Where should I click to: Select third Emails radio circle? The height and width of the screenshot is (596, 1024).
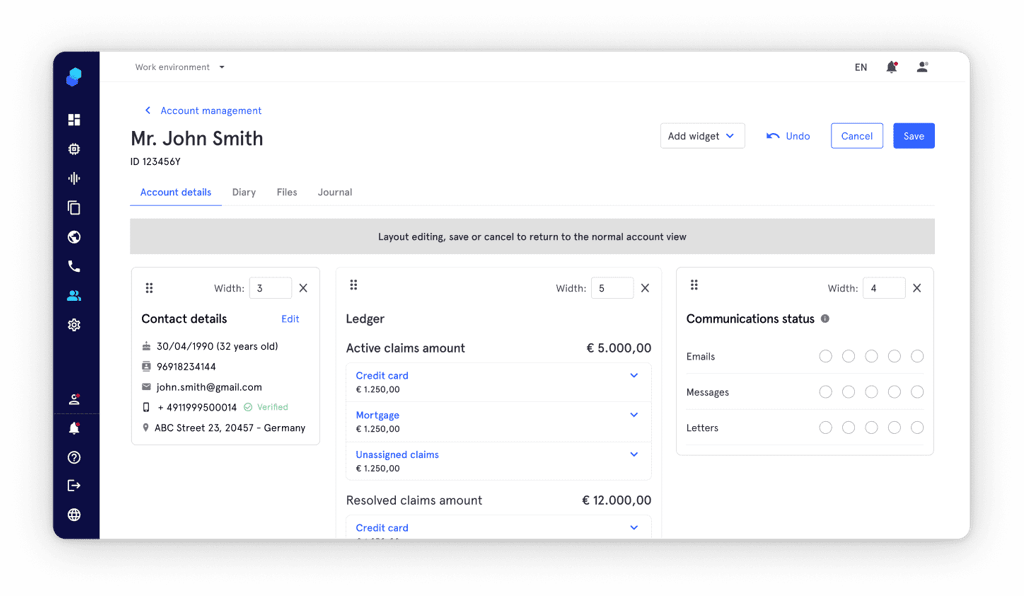click(x=871, y=356)
